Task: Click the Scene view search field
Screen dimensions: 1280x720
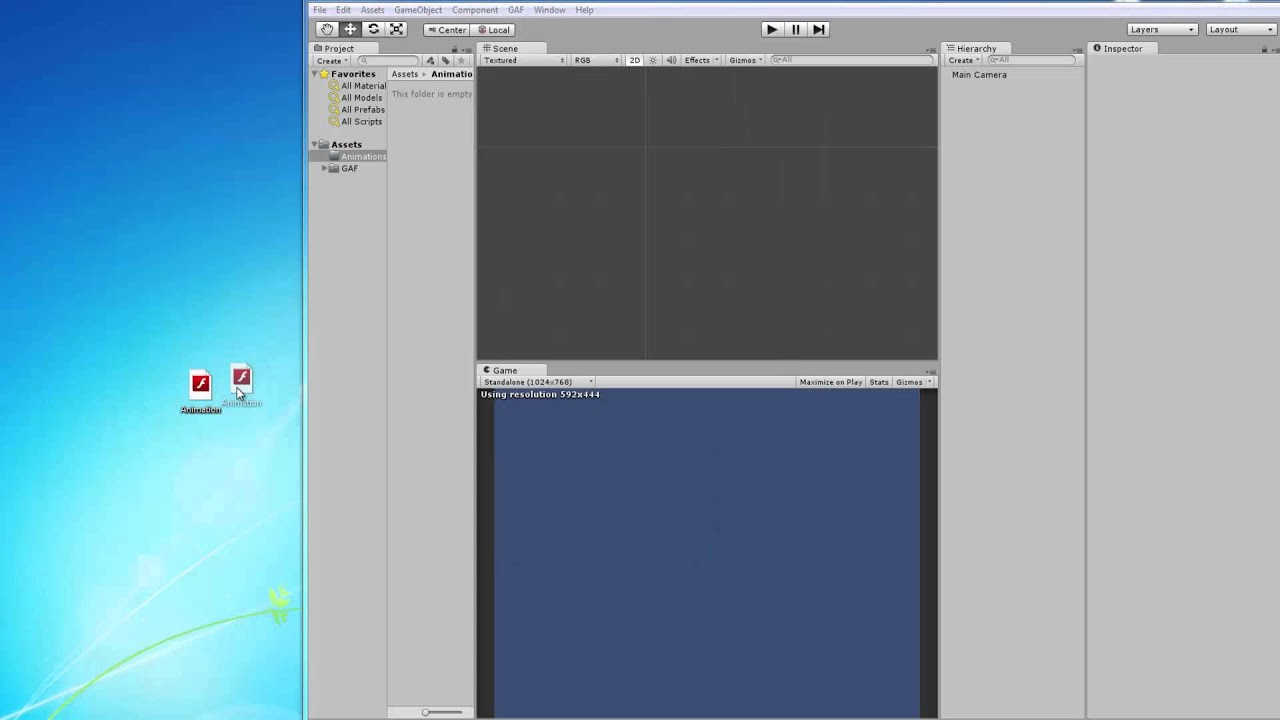Action: point(850,60)
